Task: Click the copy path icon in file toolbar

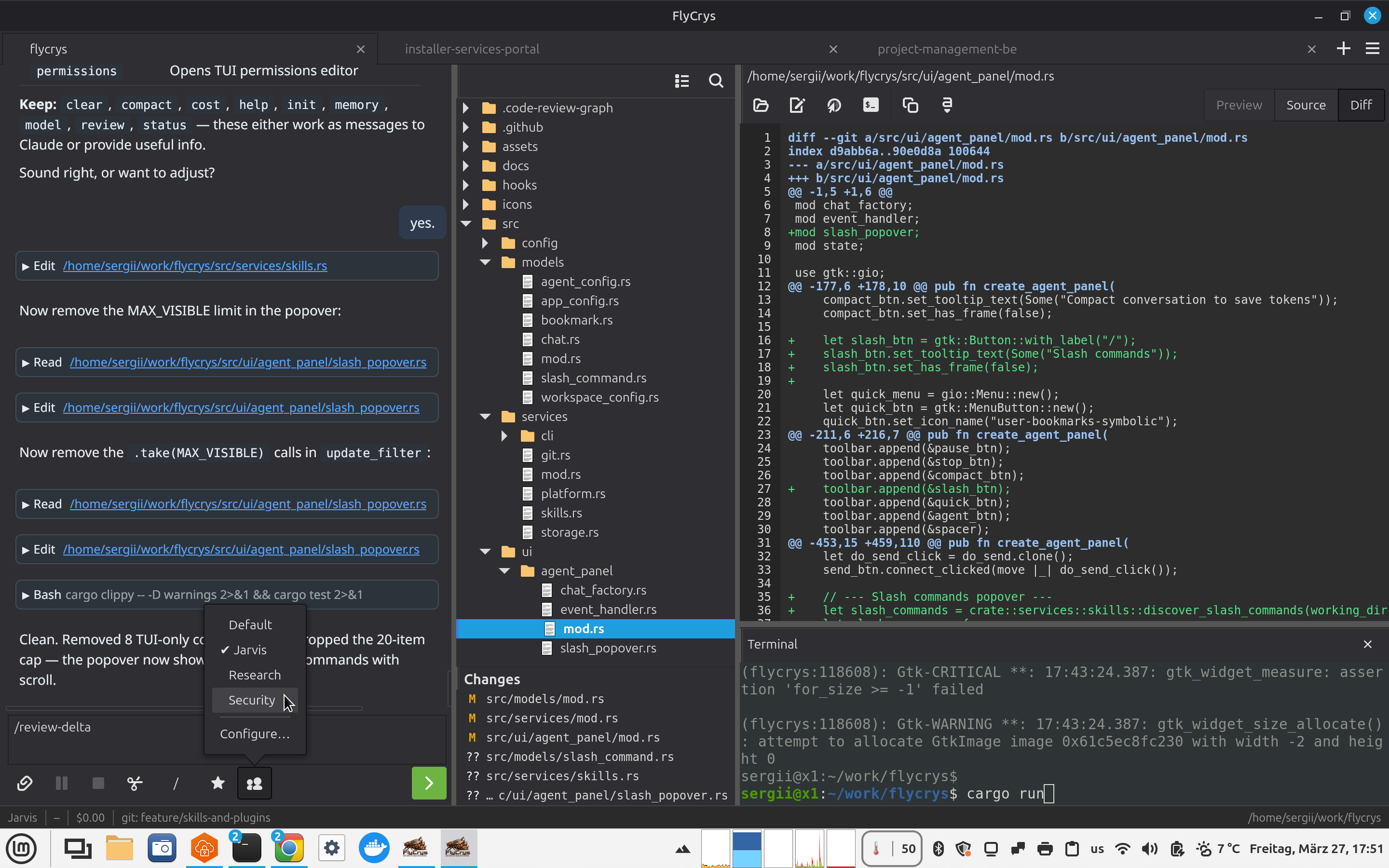Action: pyautogui.click(x=910, y=105)
